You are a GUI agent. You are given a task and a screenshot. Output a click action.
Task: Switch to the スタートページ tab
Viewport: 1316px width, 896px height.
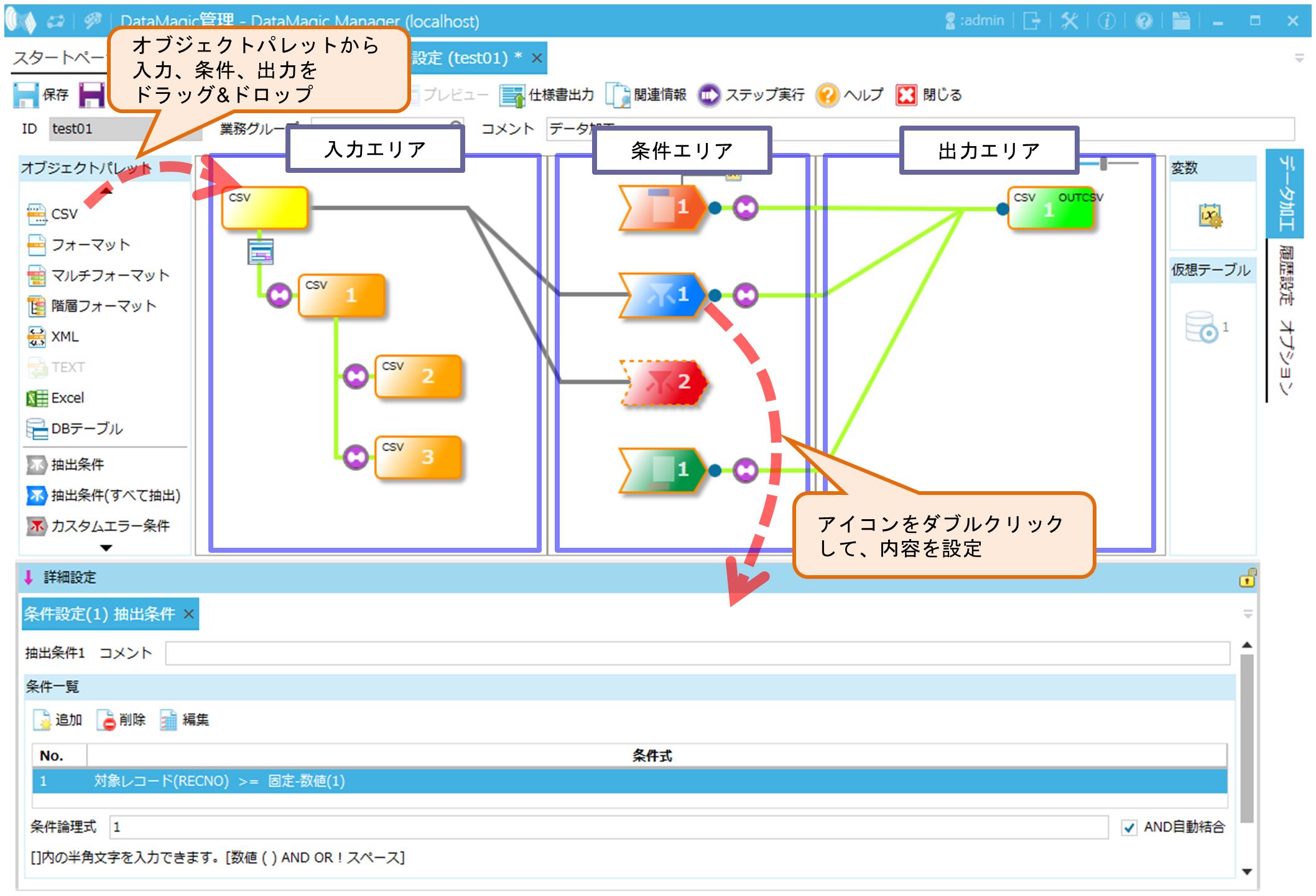coord(60,58)
